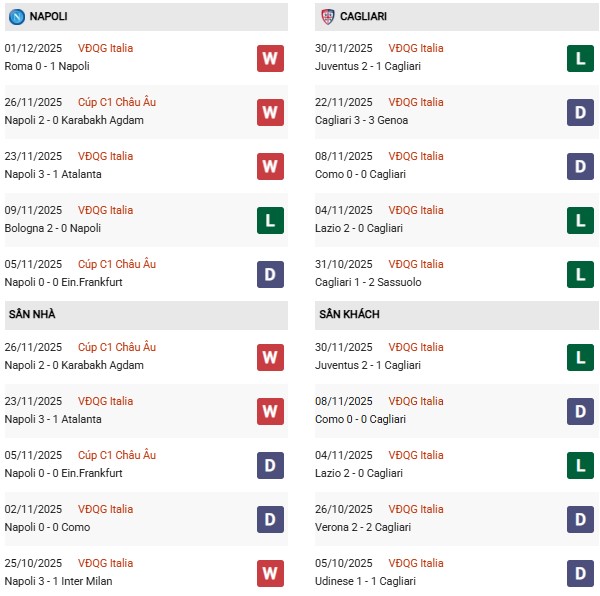Select the Sân Nhà section header
The image size is (600, 596).
tap(32, 314)
